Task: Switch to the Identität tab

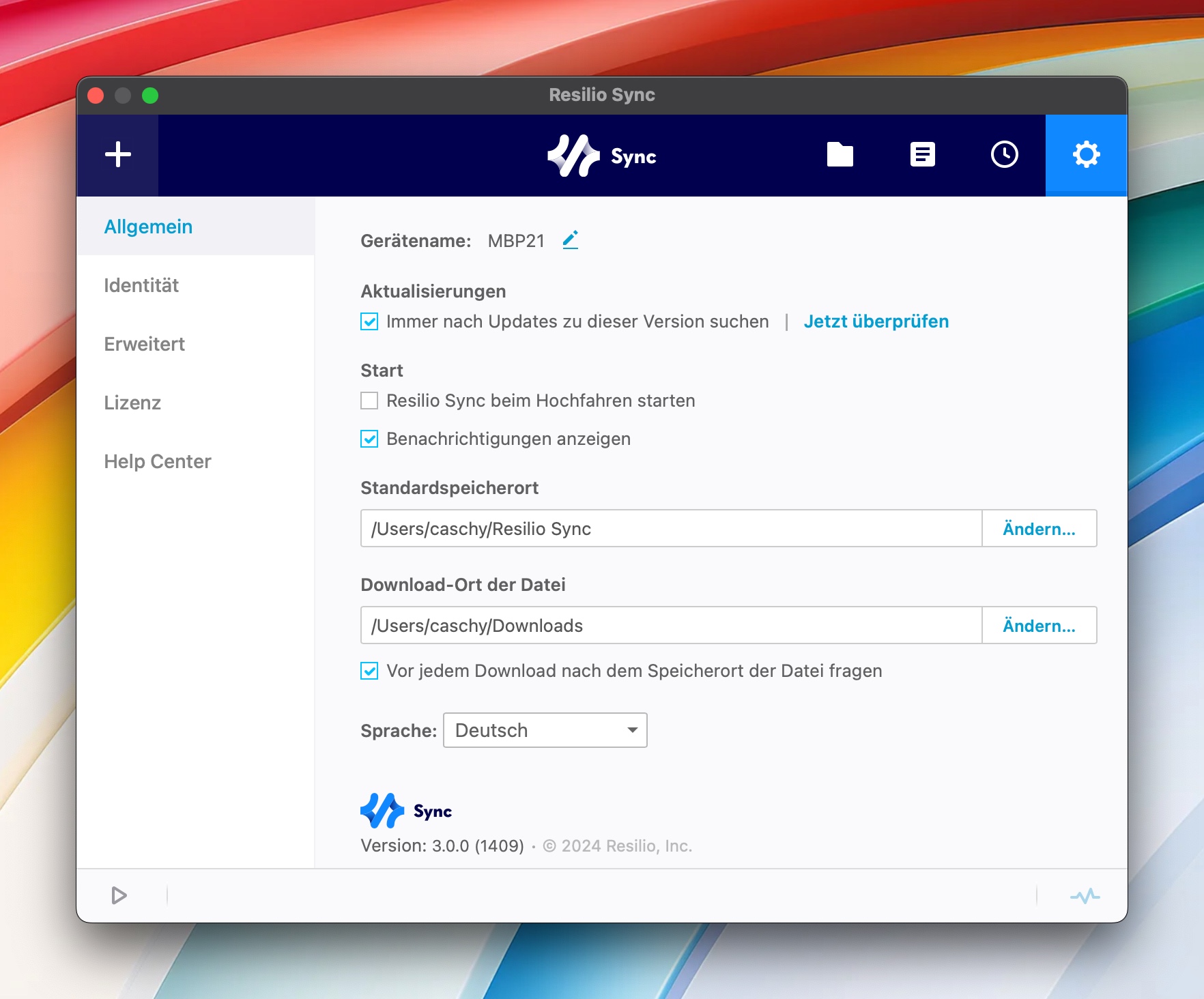Action: (x=141, y=285)
